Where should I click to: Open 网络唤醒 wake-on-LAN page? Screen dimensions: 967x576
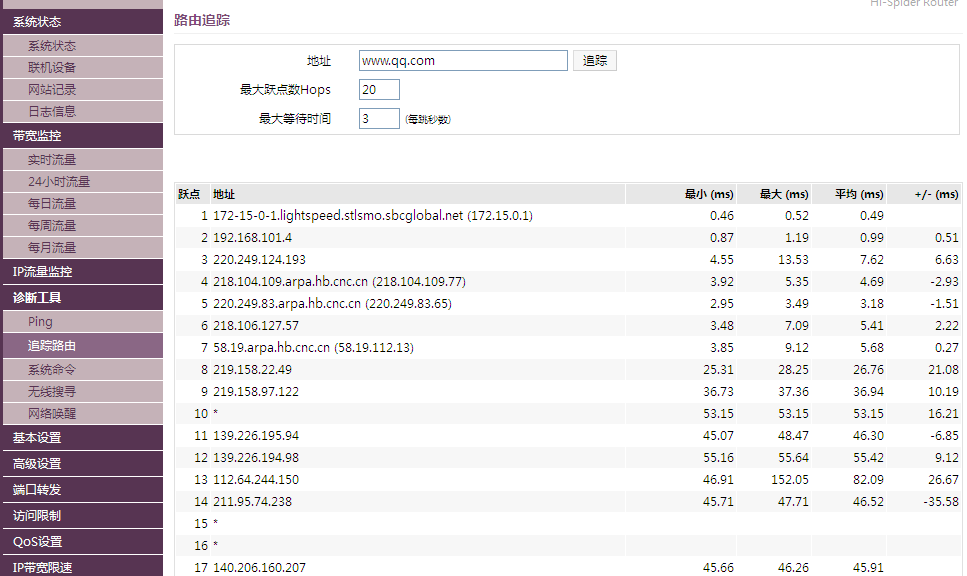(52, 414)
